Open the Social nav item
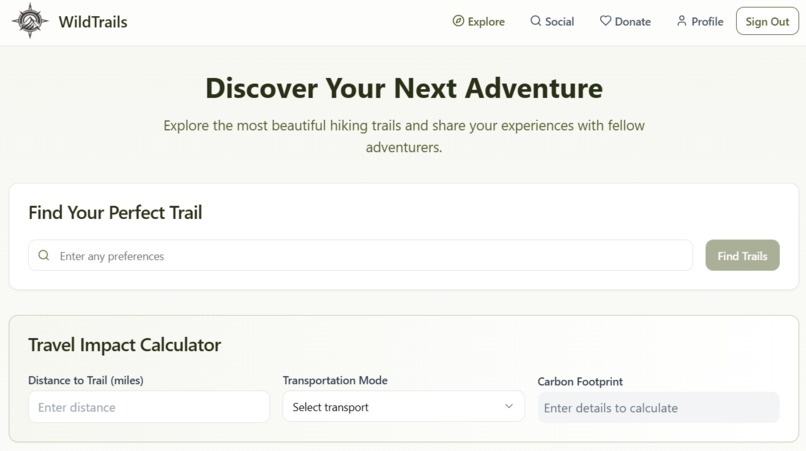The width and height of the screenshot is (806, 451). tap(552, 21)
